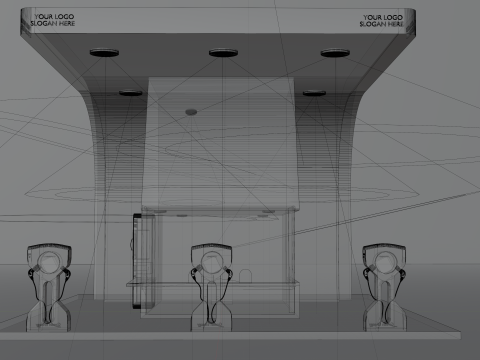The height and width of the screenshot is (360, 480).
Task: Click the 'YOUR LOGO' text on the right canopy corner
Action: click(383, 17)
